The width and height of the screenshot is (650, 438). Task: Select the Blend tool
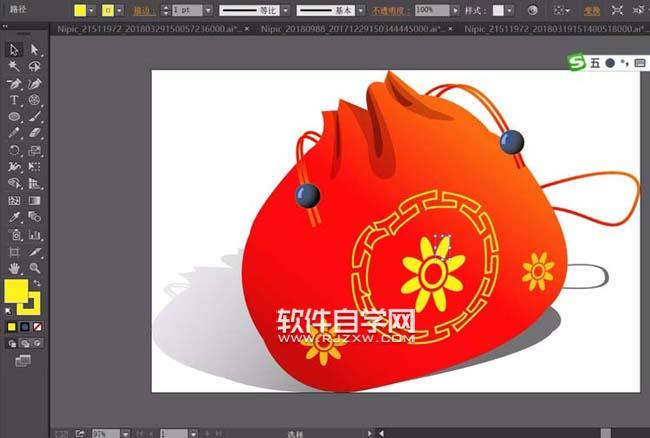[34, 217]
